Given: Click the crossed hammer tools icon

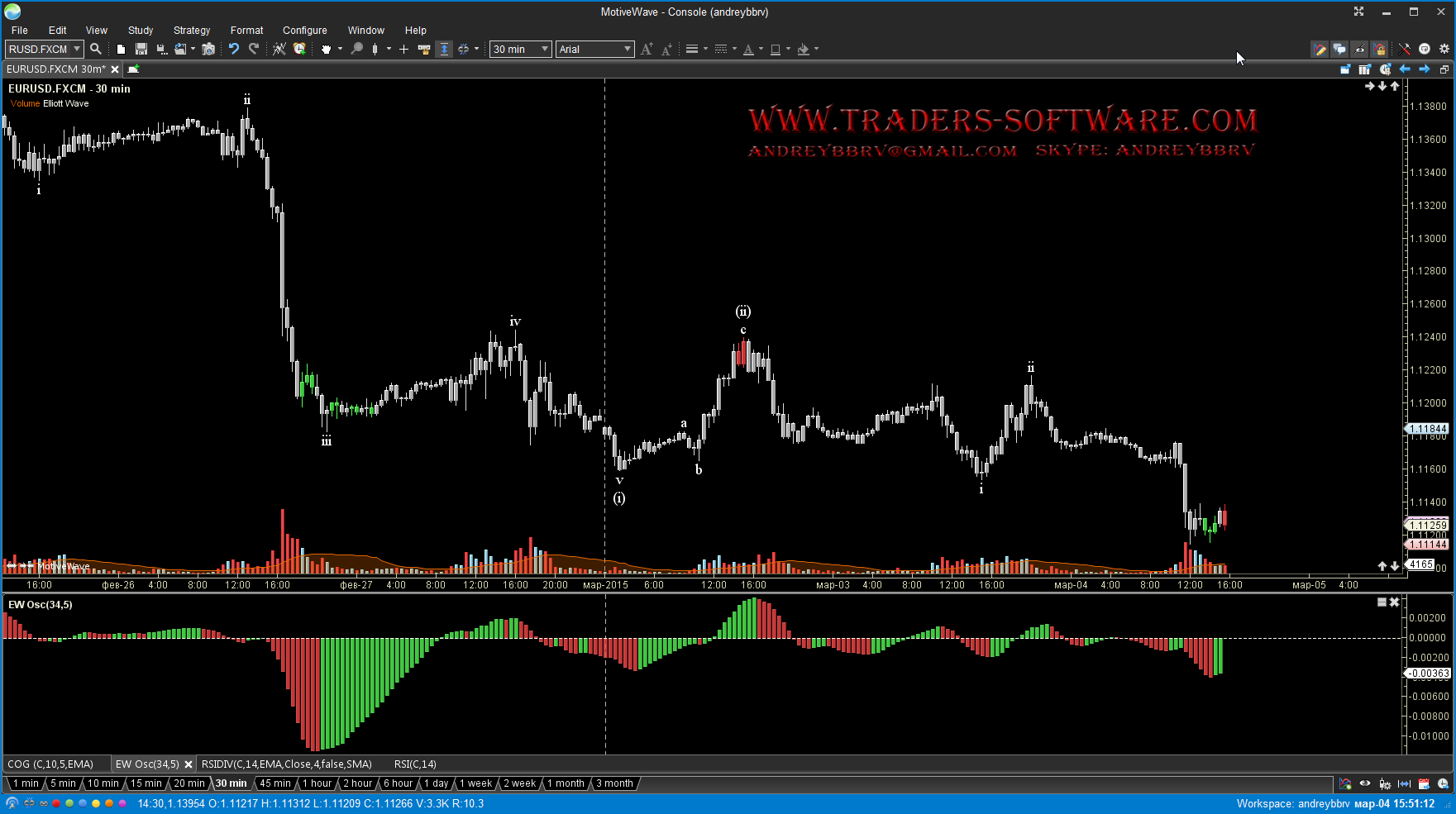Looking at the screenshot, I should click(x=1404, y=50).
